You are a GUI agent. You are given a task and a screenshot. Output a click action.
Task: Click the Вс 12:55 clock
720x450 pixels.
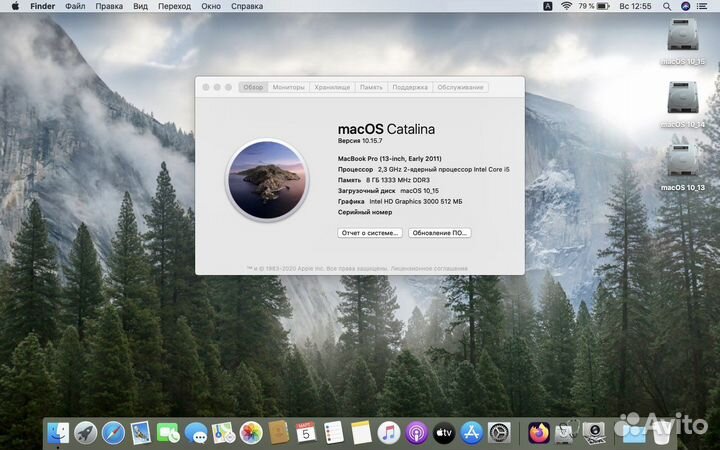coord(635,6)
